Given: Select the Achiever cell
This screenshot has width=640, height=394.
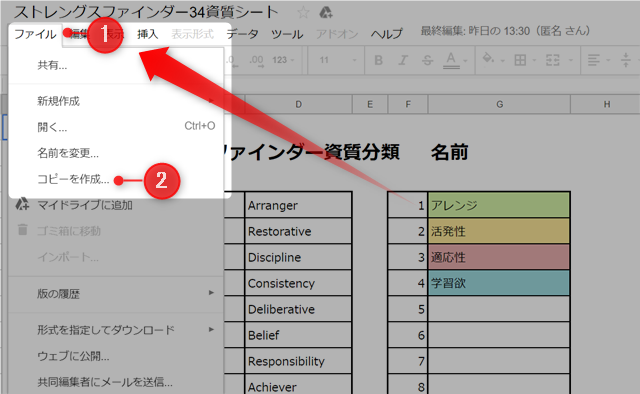Looking at the screenshot, I should 298,385.
